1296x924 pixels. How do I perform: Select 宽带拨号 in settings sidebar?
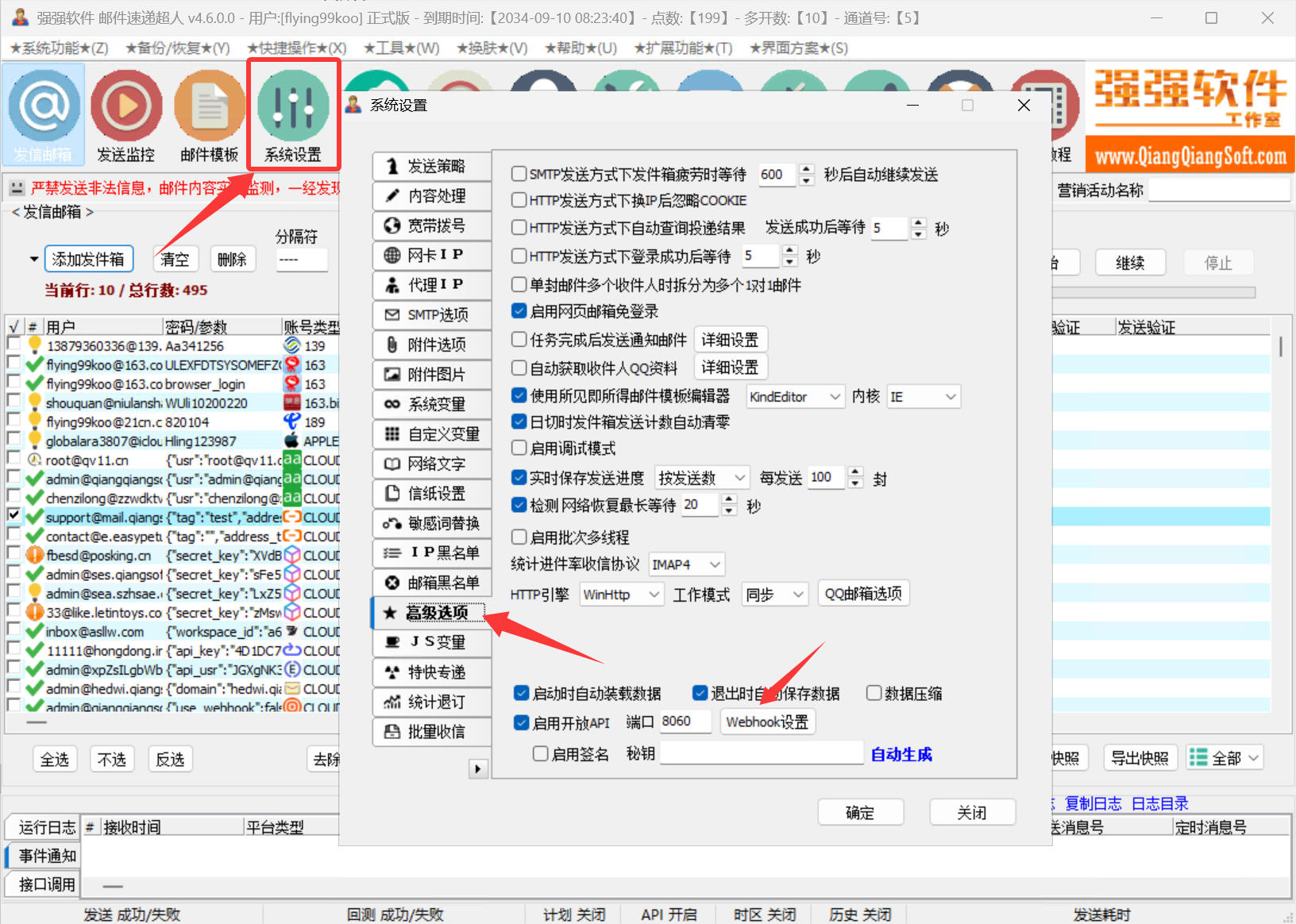(x=432, y=226)
